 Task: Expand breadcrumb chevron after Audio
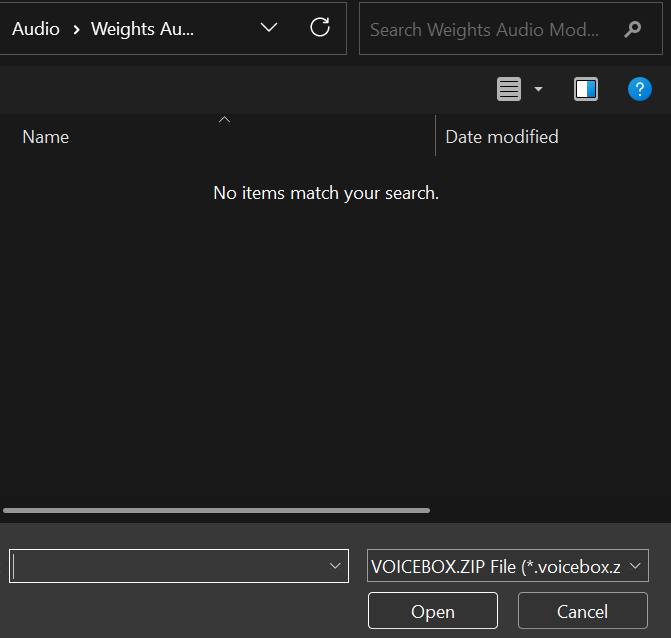76,30
